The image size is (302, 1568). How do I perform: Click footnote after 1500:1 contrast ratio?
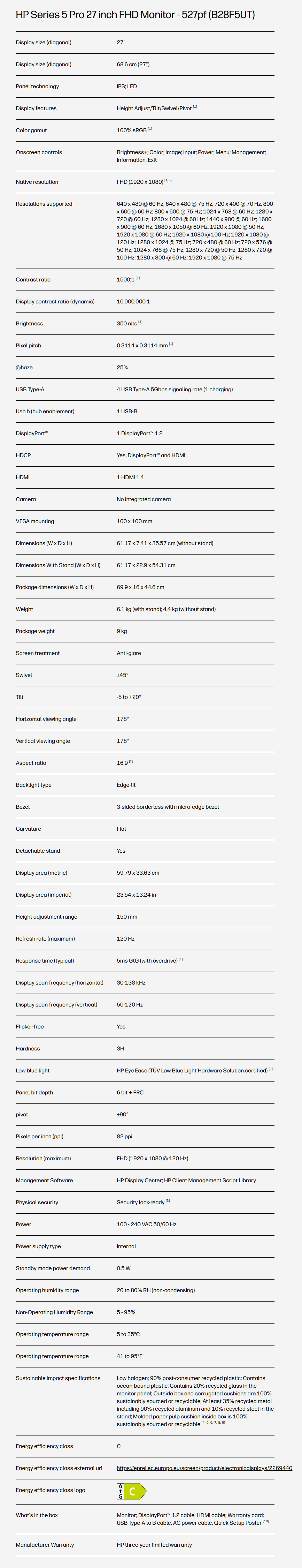point(138,278)
